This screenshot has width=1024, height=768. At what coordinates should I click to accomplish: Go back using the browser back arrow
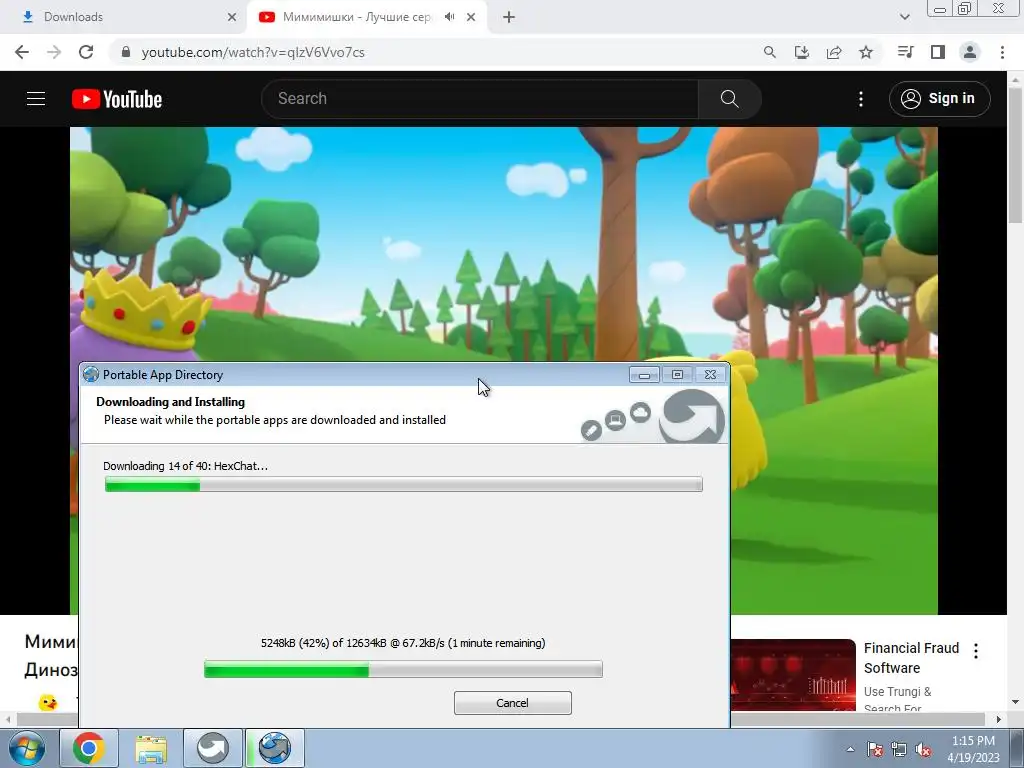(22, 52)
